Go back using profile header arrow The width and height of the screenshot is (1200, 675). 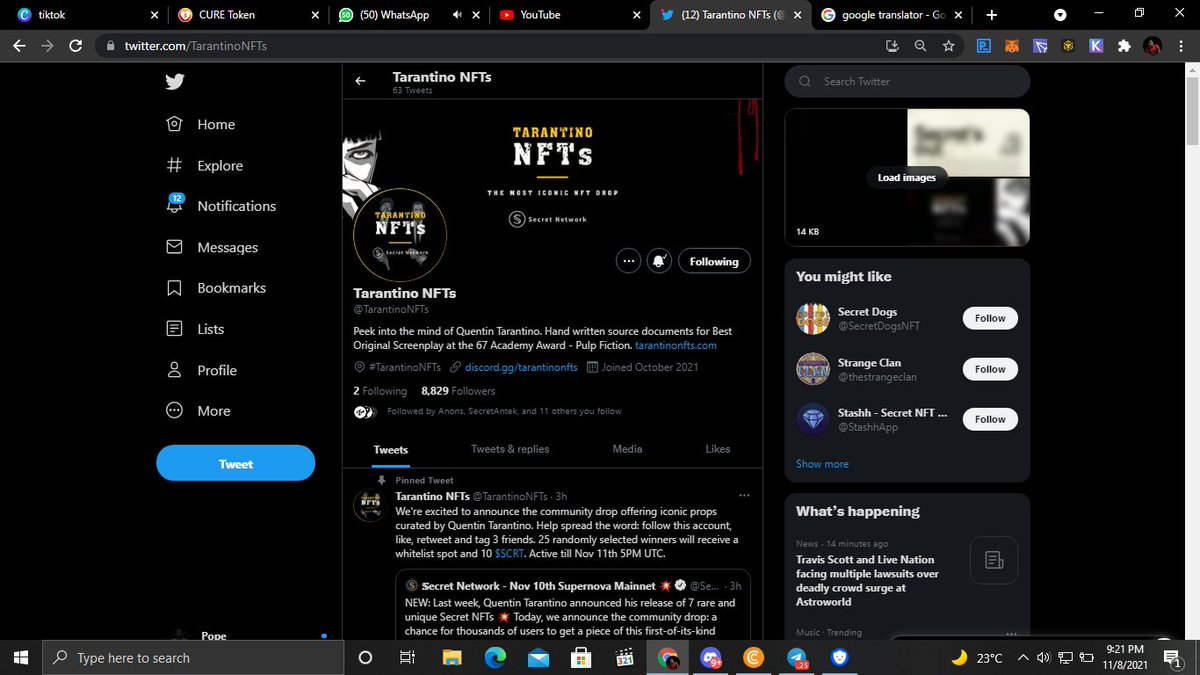pos(361,81)
